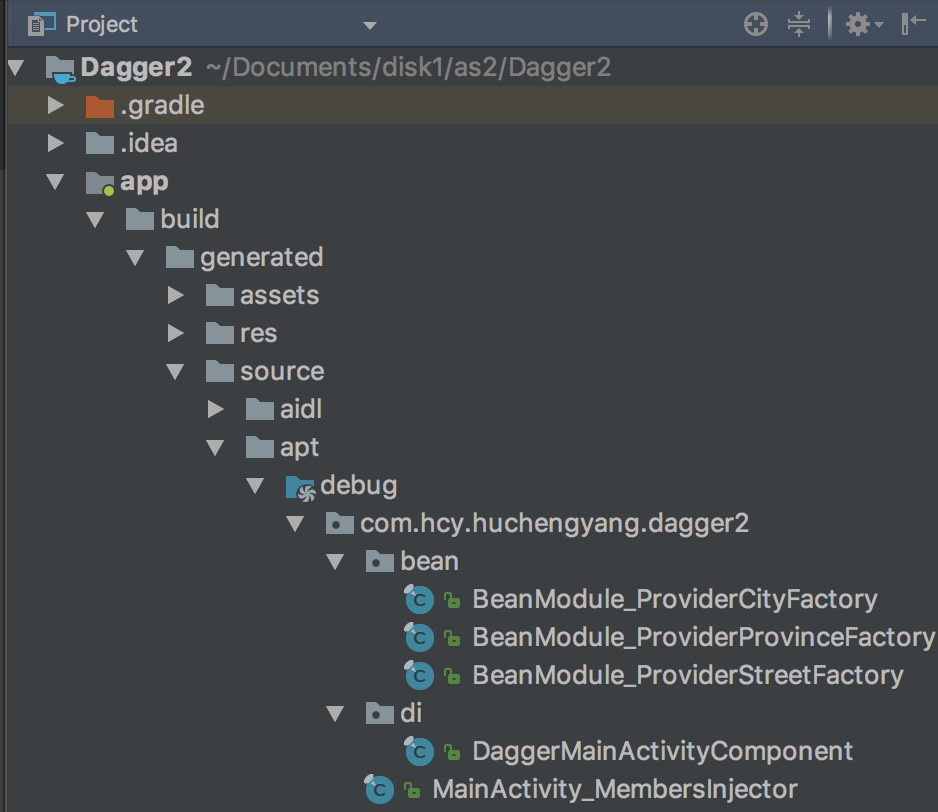
Task: Select the MainActivity_MembersInjector class
Action: [615, 789]
